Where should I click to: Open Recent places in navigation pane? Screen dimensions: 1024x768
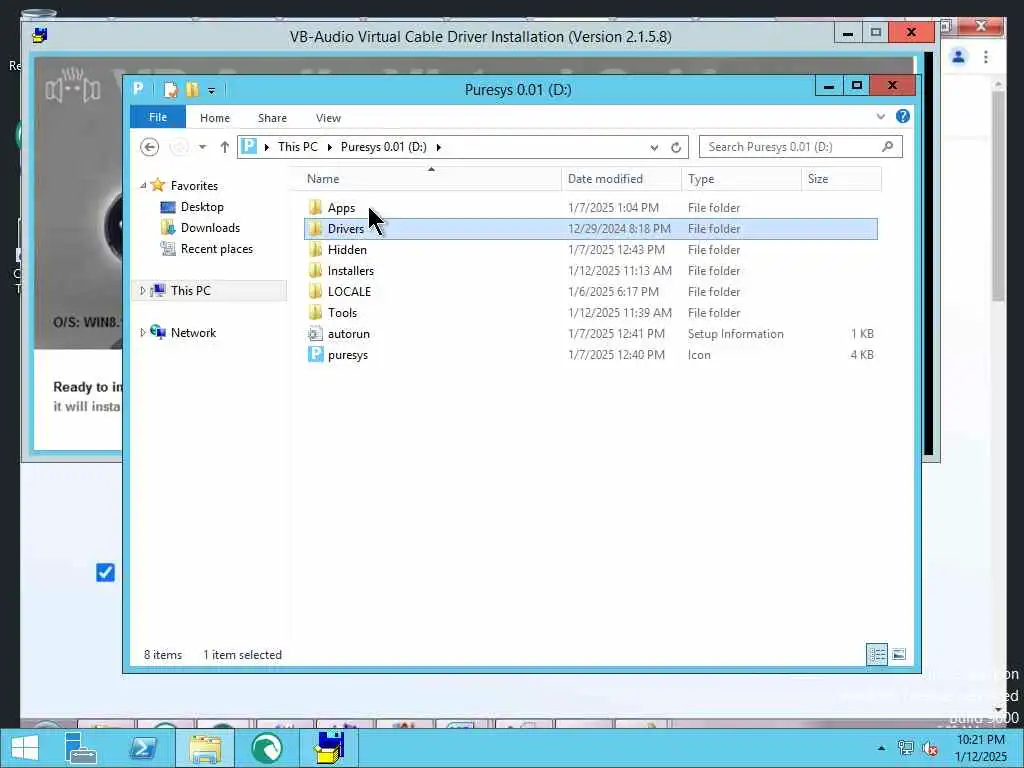(x=217, y=249)
